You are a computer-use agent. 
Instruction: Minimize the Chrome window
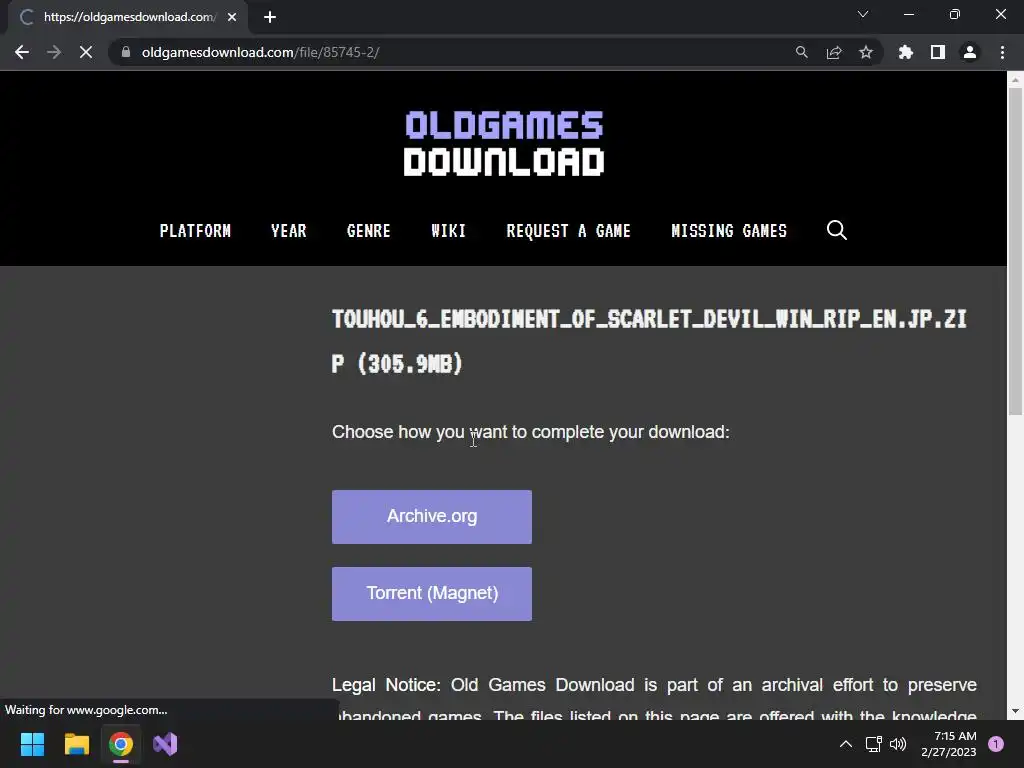[908, 14]
